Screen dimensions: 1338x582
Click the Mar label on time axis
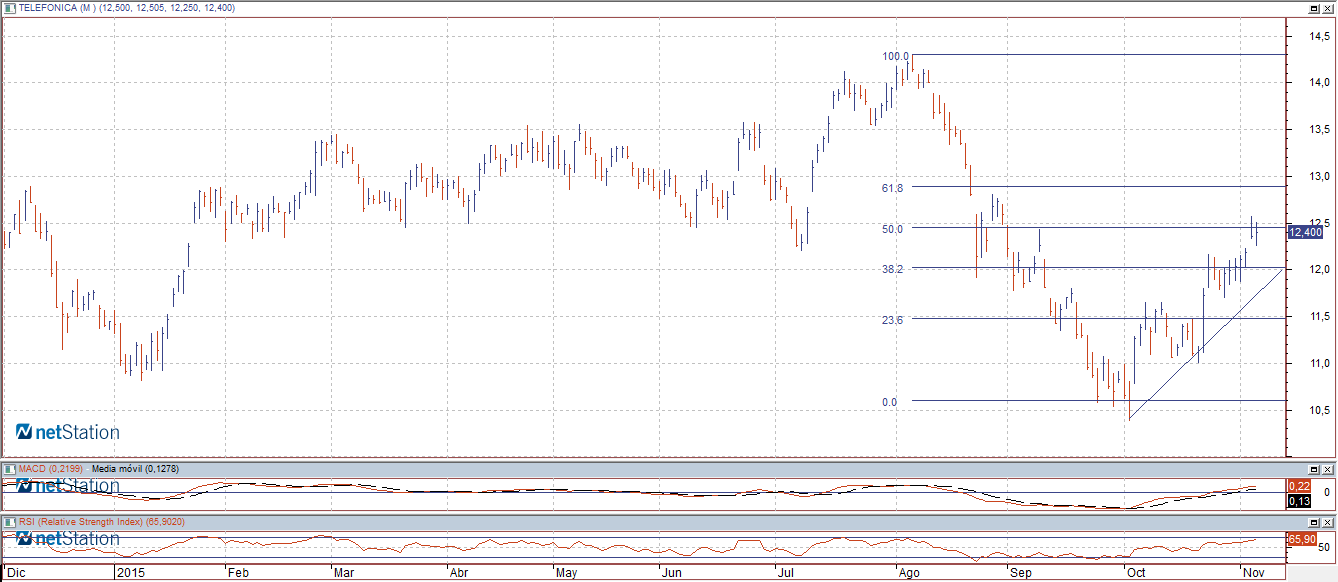(x=343, y=573)
